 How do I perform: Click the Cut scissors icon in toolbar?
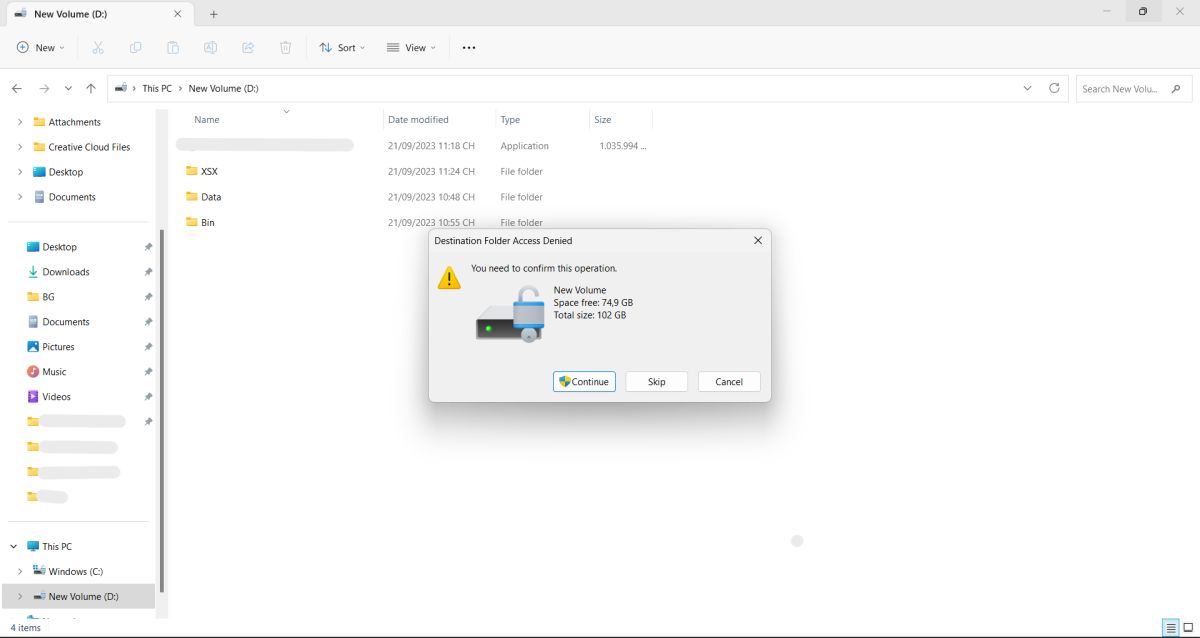[x=97, y=47]
